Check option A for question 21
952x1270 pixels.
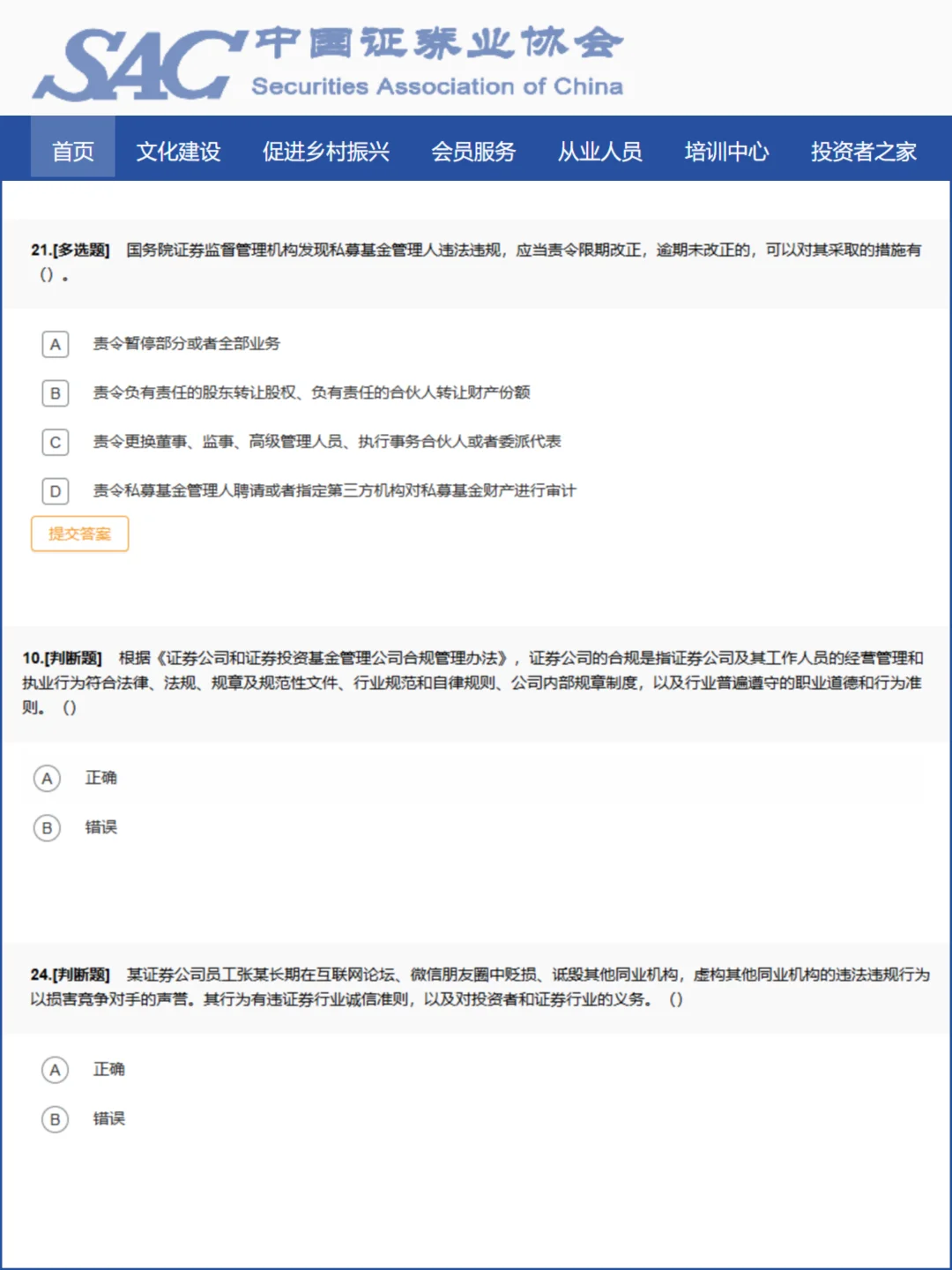(56, 344)
